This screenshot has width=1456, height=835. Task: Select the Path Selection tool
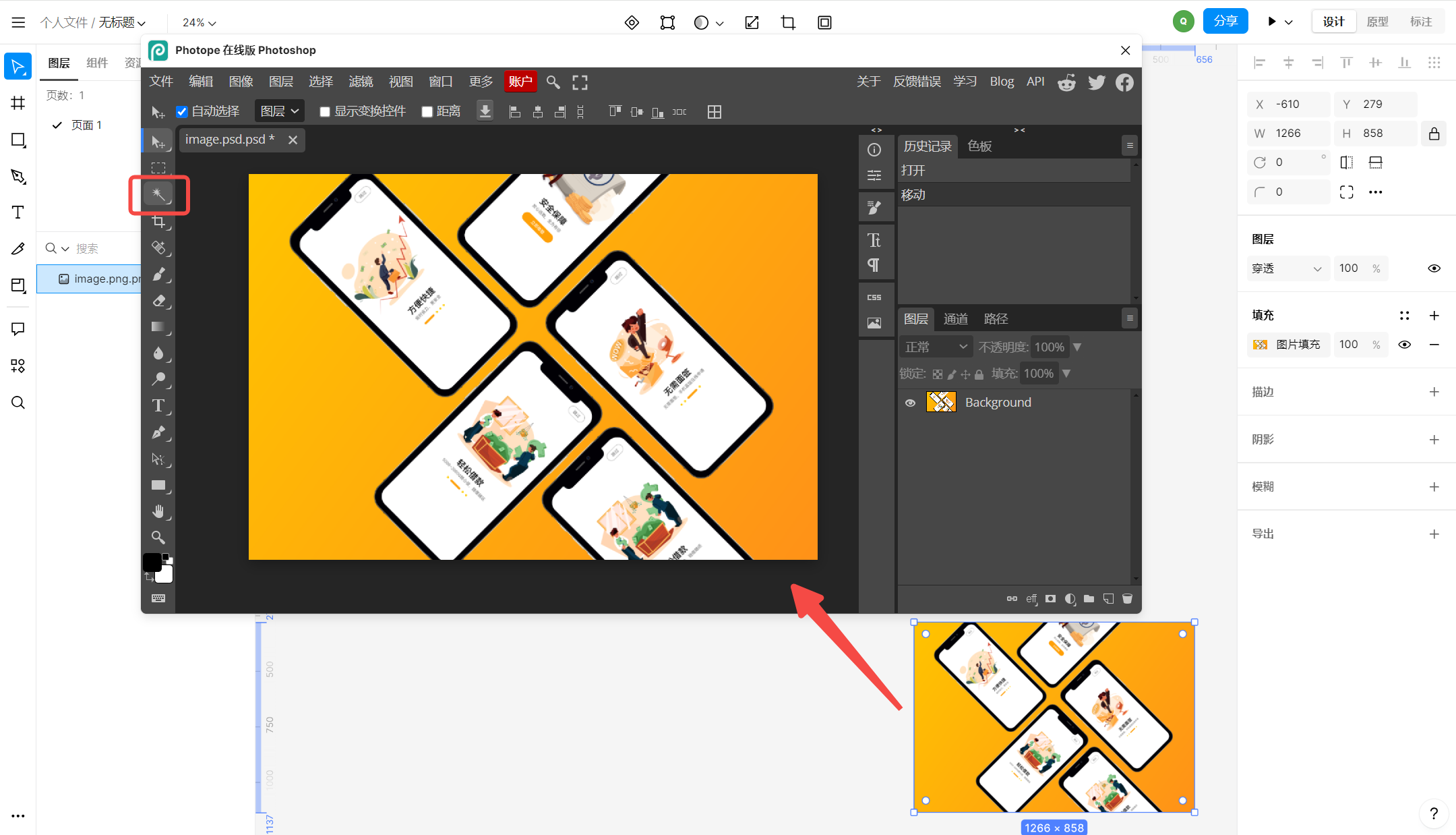(x=158, y=459)
